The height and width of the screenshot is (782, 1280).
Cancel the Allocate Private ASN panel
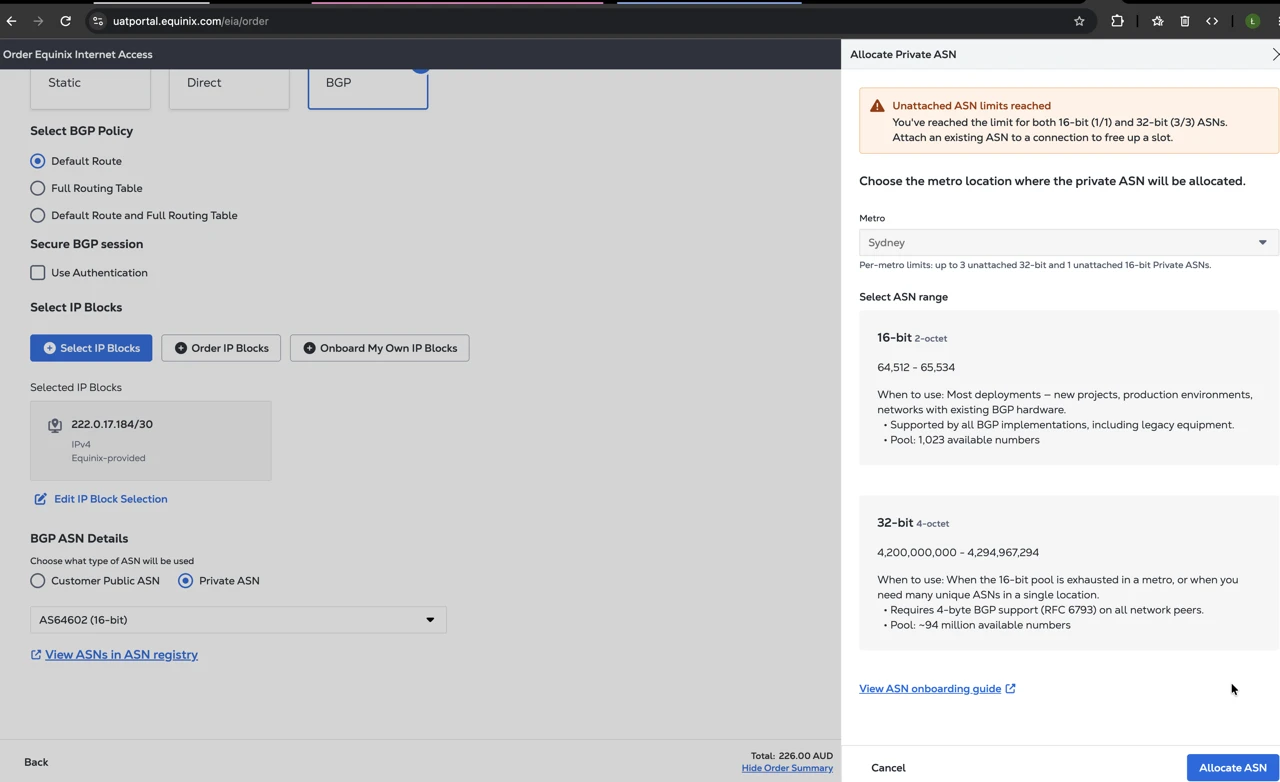click(x=888, y=768)
